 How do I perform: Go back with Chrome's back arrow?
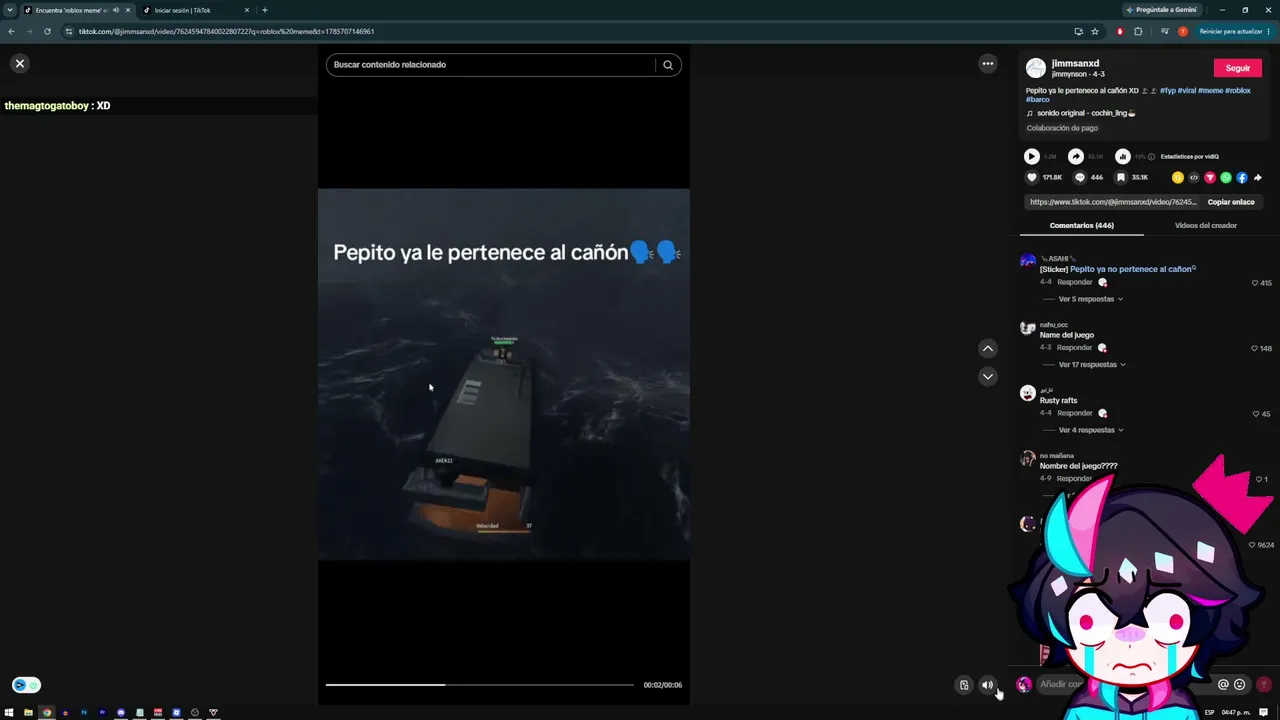pos(11,31)
